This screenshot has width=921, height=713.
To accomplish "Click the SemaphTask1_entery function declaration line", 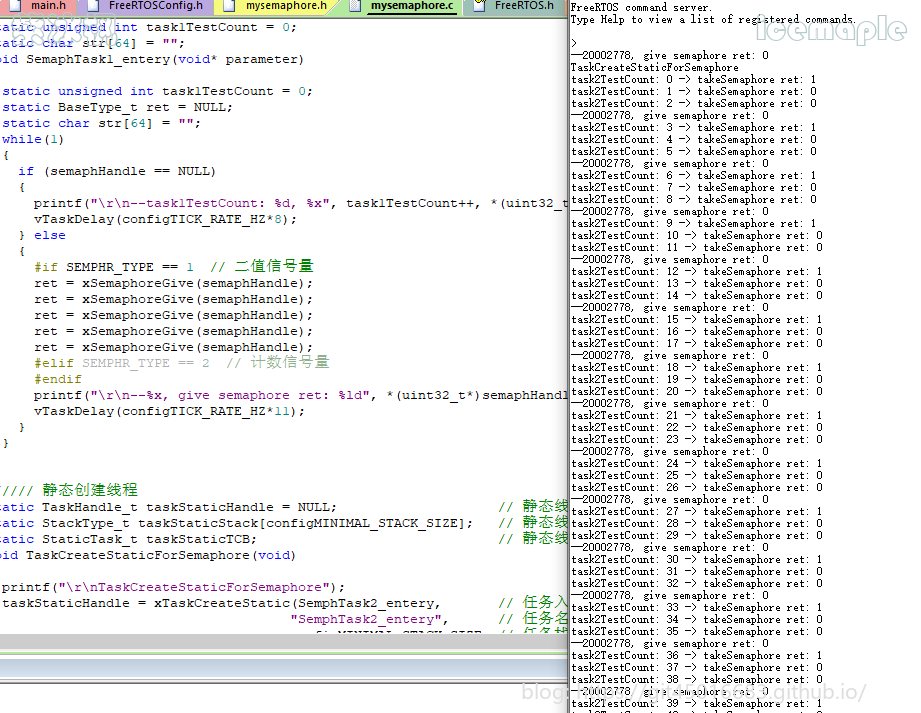I will click(x=152, y=59).
